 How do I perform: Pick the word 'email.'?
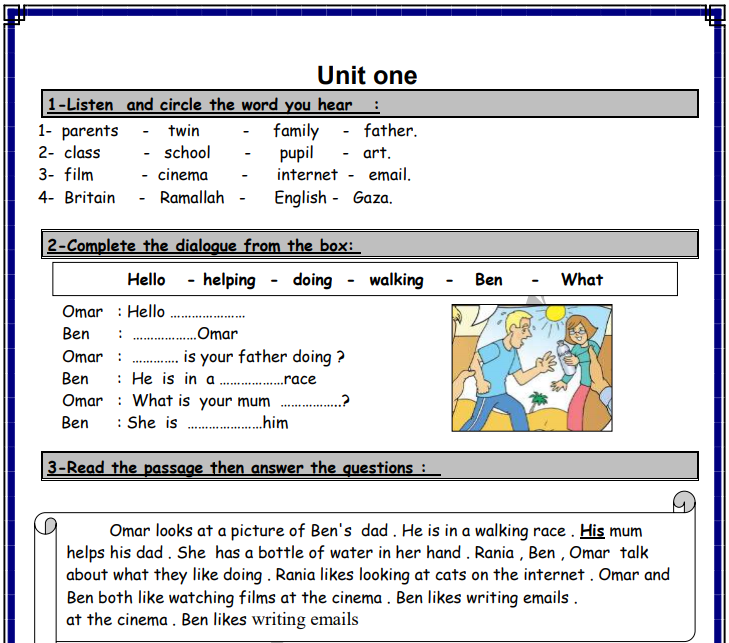390,175
